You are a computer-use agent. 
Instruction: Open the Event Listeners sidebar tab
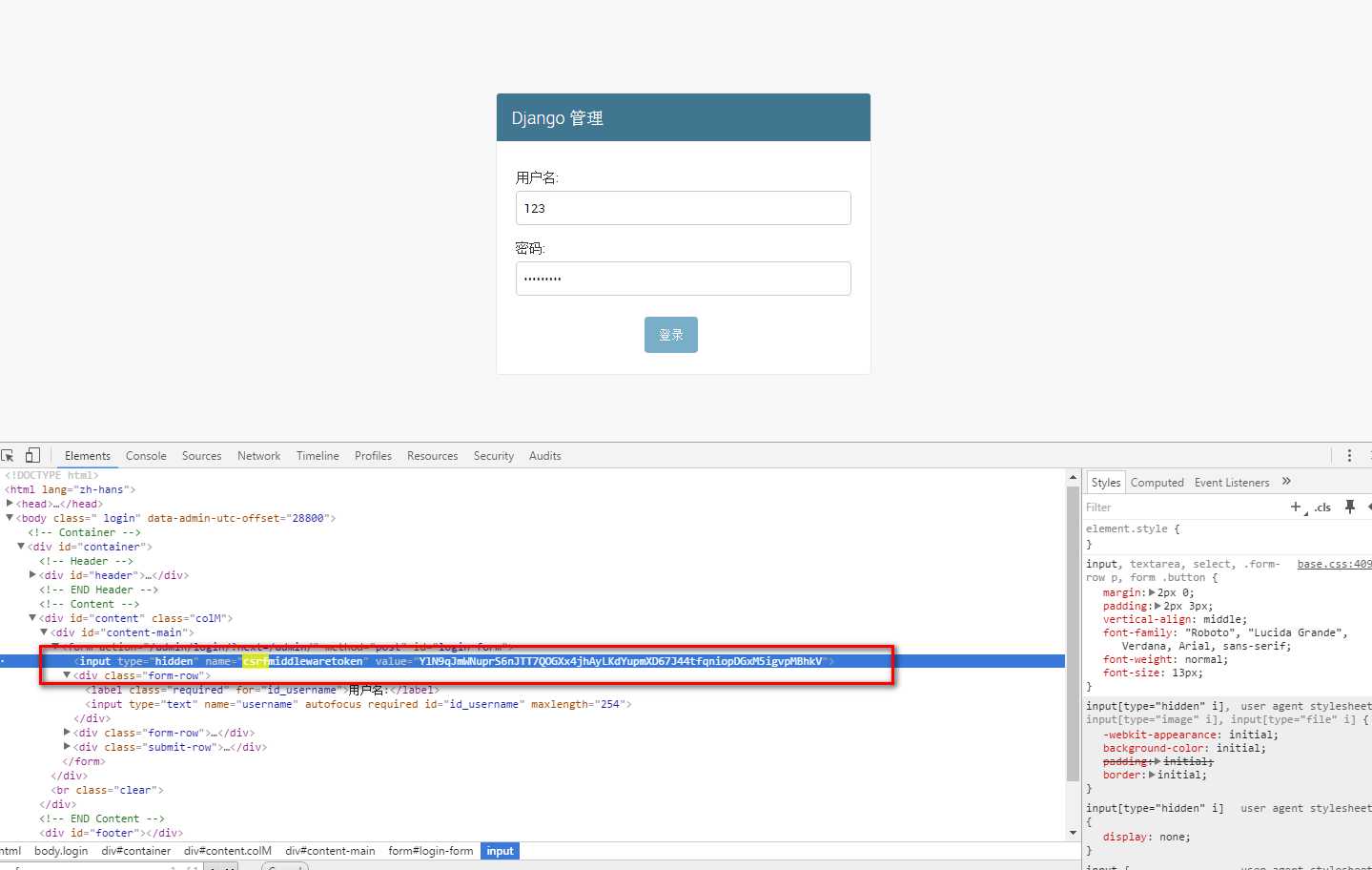(1232, 483)
